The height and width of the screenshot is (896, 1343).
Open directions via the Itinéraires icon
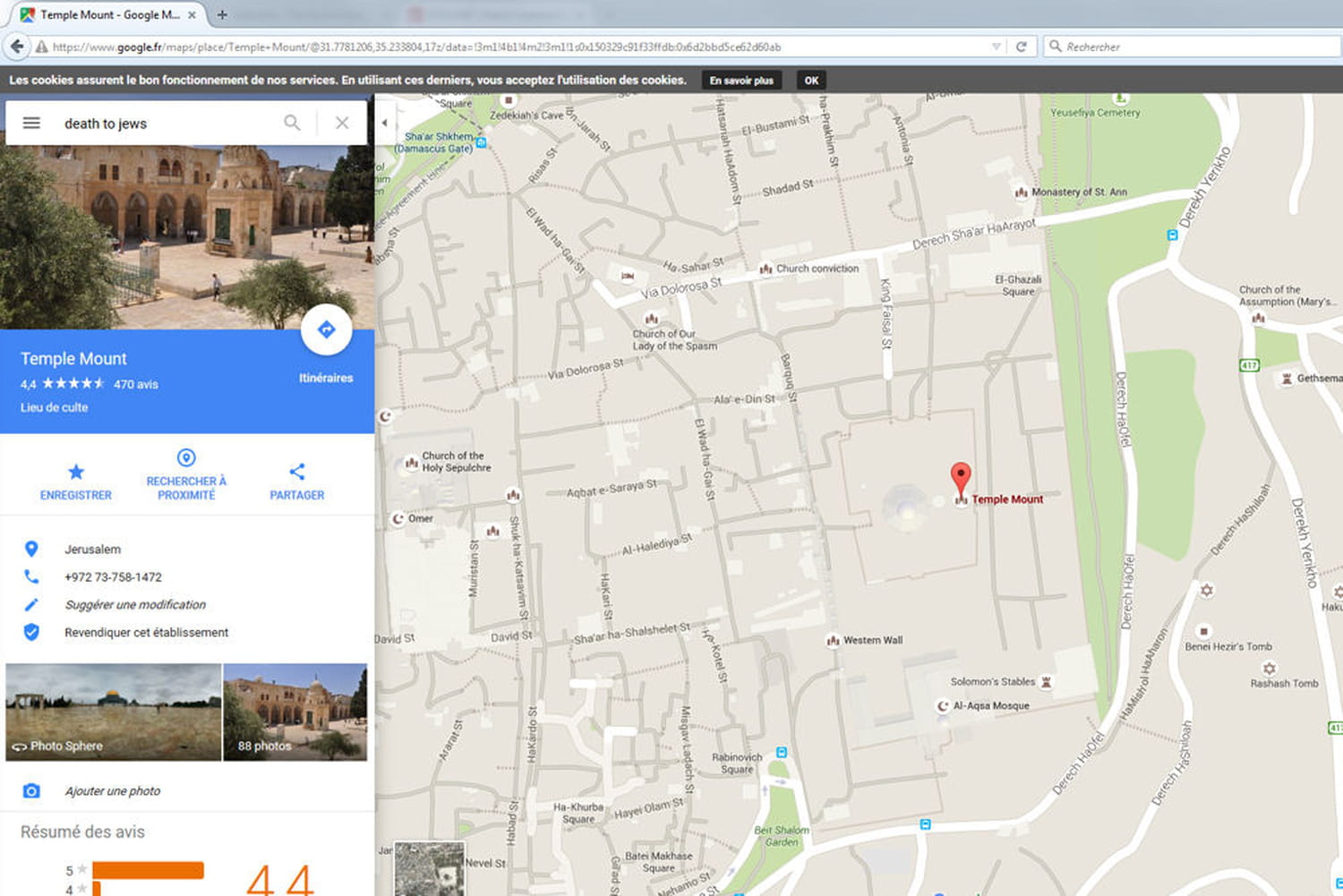327,329
